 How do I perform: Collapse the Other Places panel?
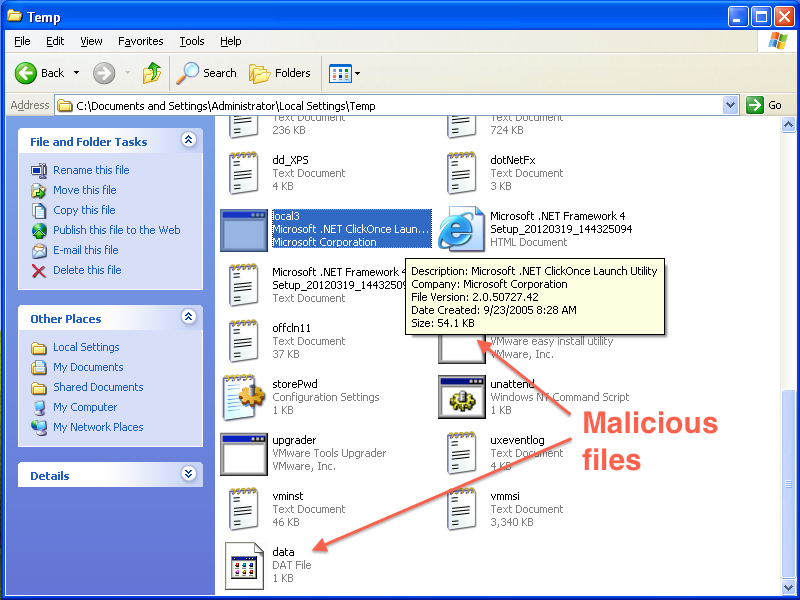(x=188, y=318)
